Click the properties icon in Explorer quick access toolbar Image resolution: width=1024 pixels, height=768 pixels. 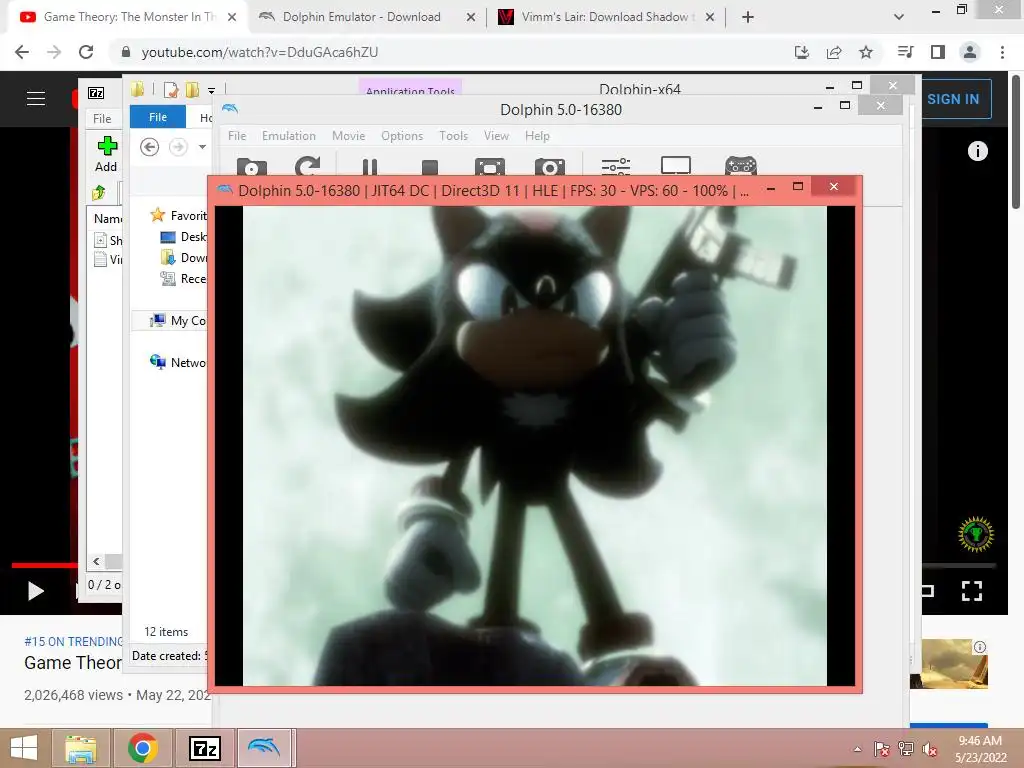[171, 89]
